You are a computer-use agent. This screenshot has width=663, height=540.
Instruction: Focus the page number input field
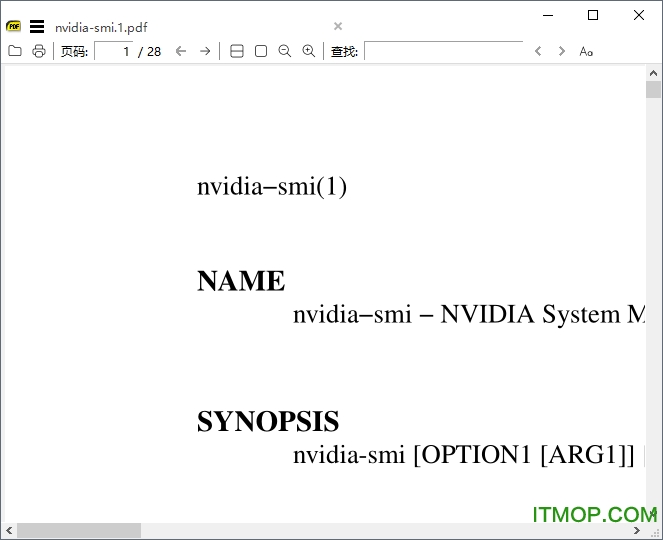(x=113, y=51)
